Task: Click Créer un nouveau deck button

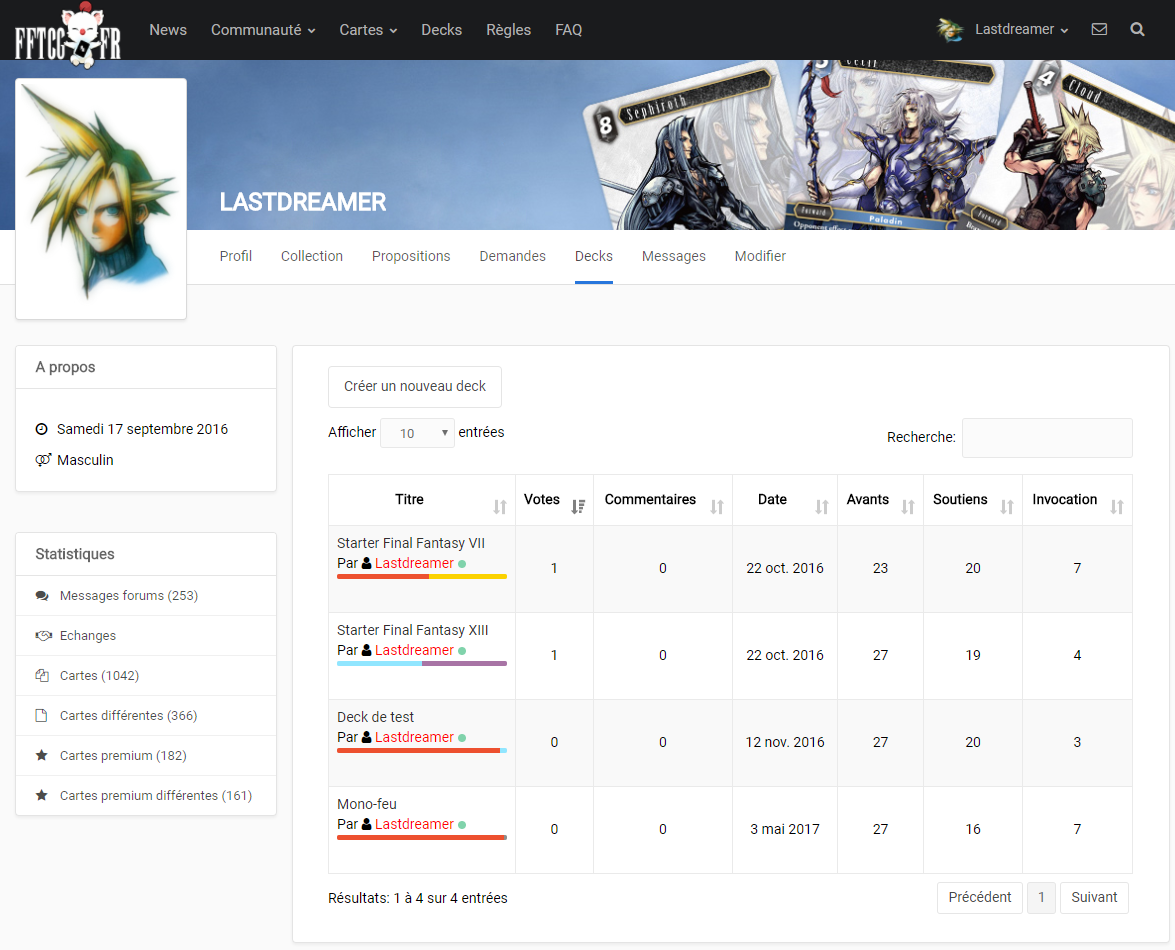Action: [x=414, y=387]
